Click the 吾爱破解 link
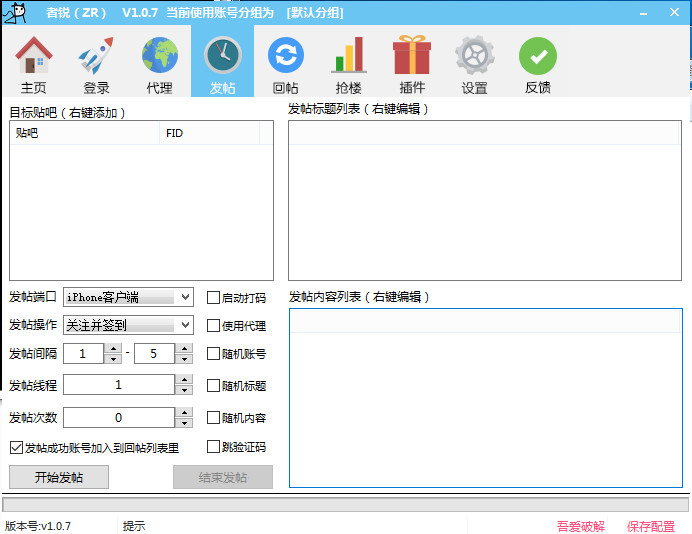 pyautogui.click(x=580, y=526)
